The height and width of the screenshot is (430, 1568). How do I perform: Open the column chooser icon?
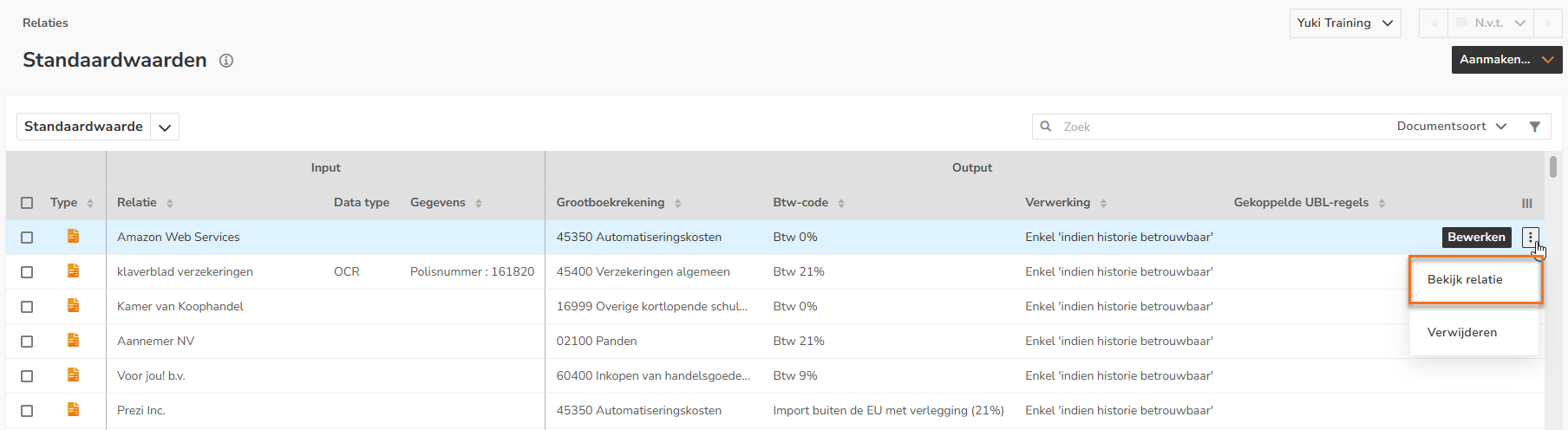coord(1526,203)
